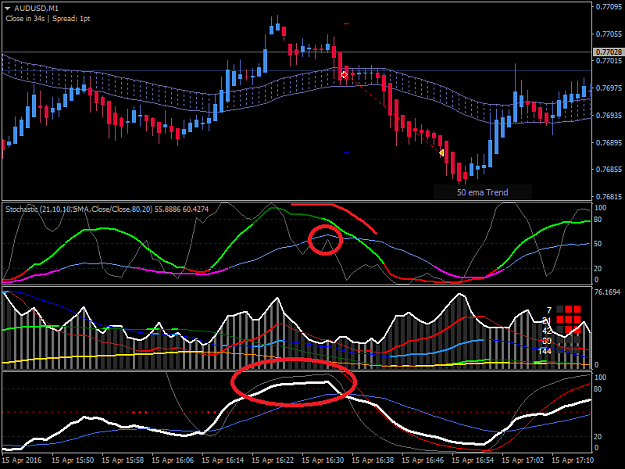Open the chart menu triangle beside AUDUSD,M1
This screenshot has width=625, height=469.
coord(8,8)
